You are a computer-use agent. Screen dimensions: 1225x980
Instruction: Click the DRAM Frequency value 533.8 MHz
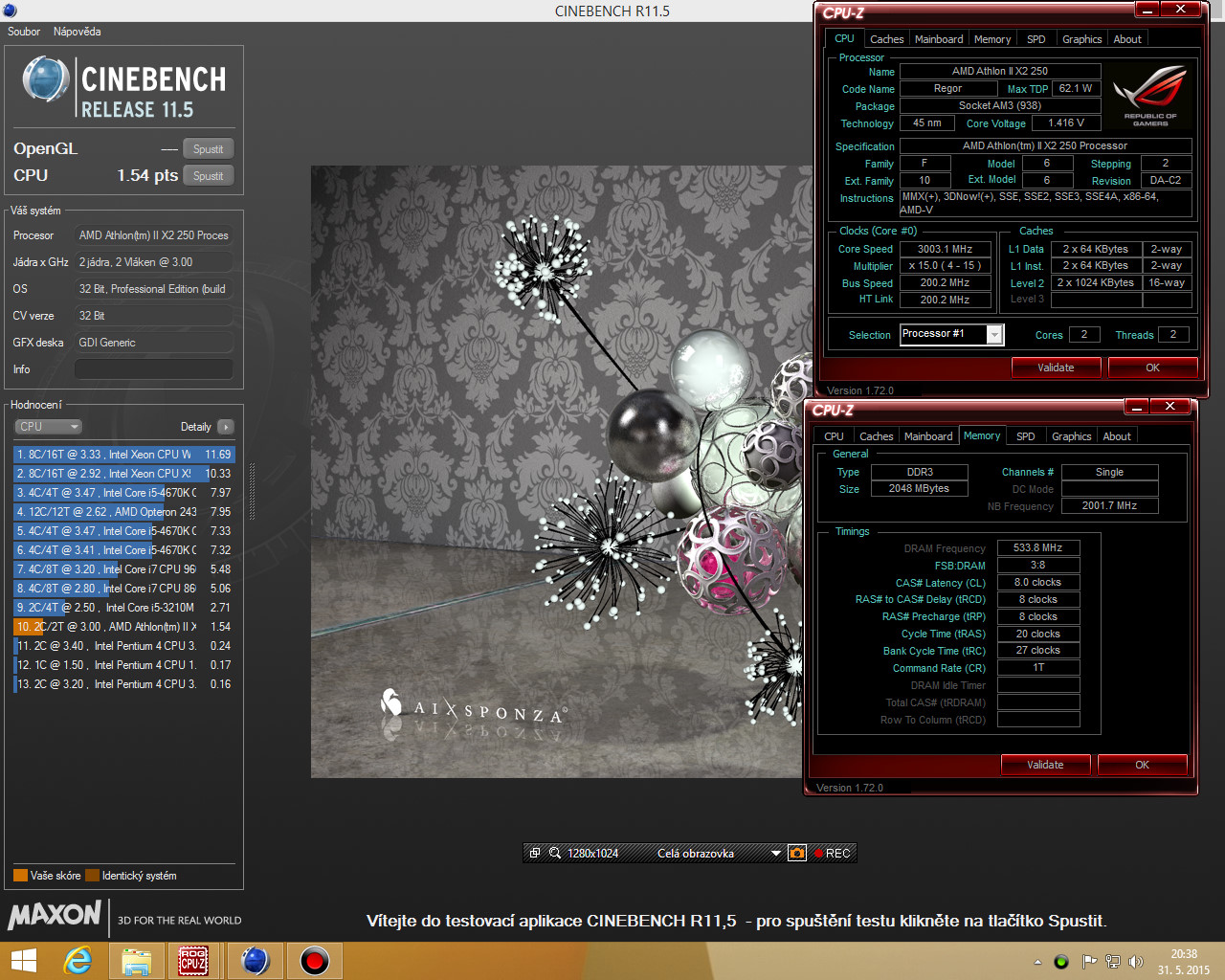1038,548
